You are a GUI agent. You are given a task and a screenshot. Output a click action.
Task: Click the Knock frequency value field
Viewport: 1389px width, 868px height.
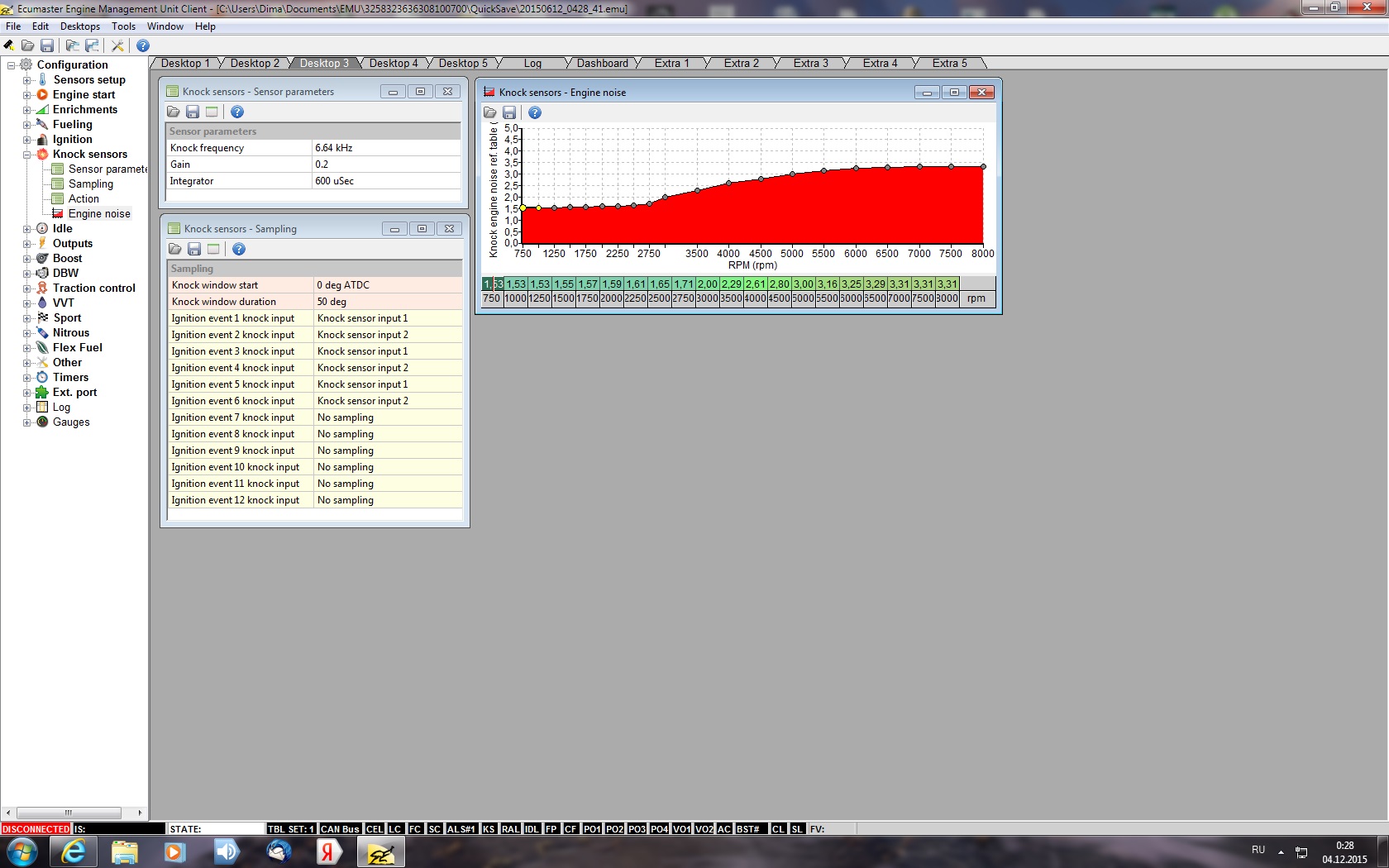click(x=385, y=148)
